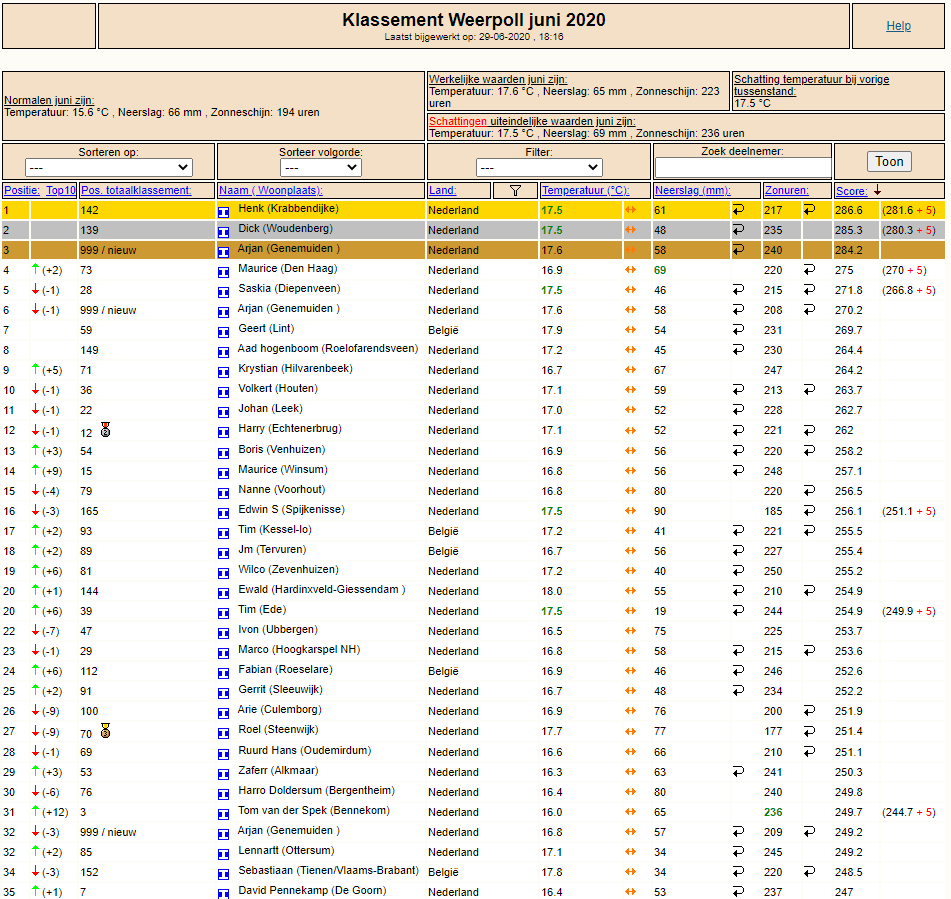Viewport: 951px width, 899px height.
Task: Sort by the Temperatuur (°C) column header
Action: pos(585,190)
